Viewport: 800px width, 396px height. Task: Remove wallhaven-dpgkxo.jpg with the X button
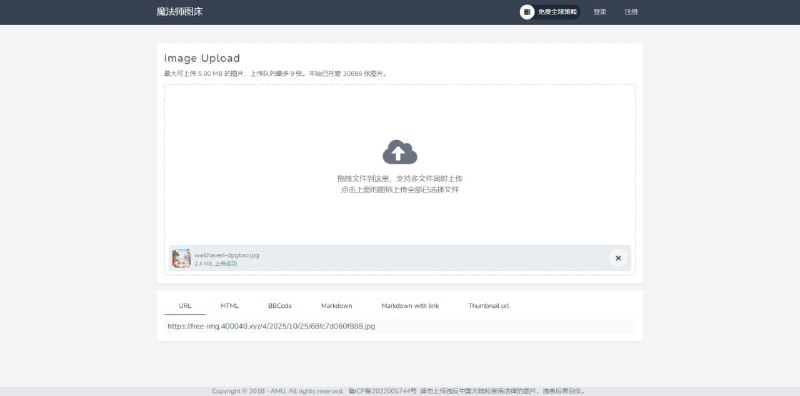[618, 258]
